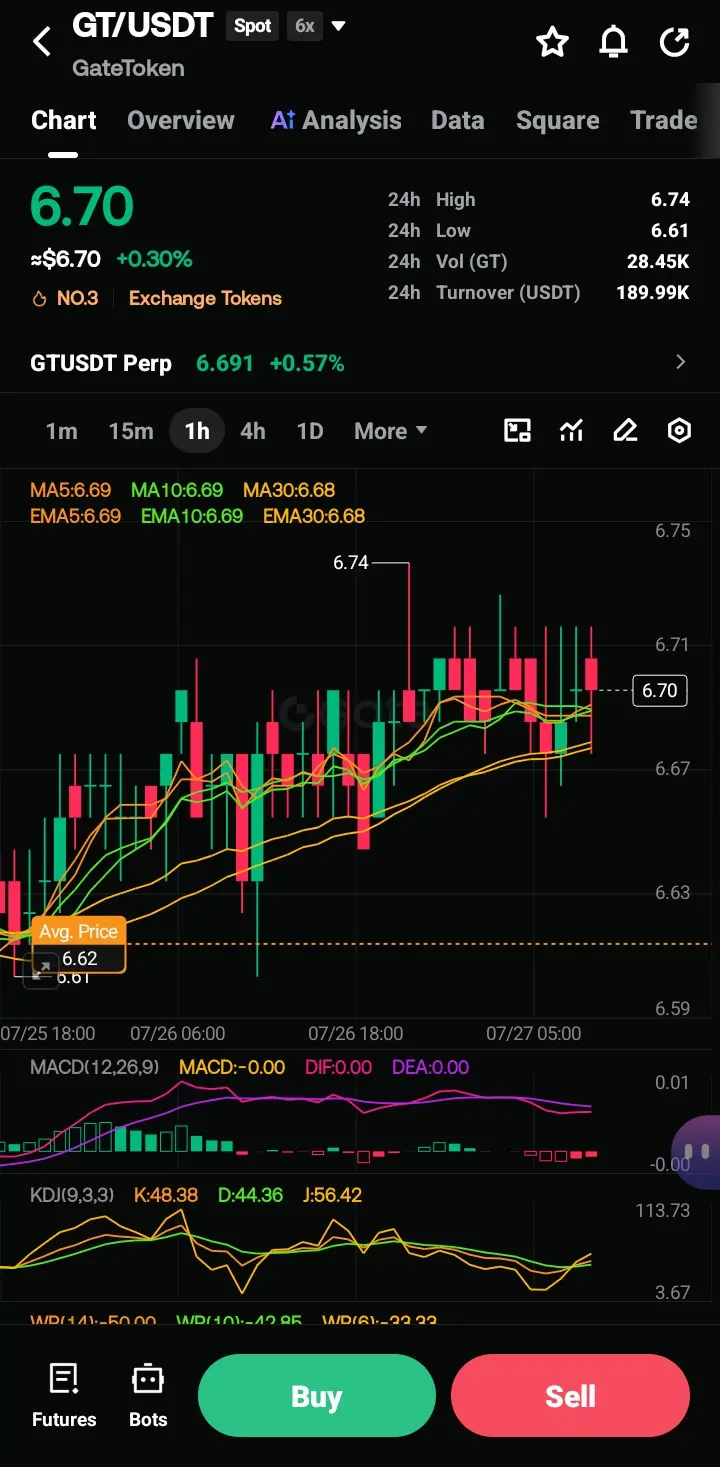Tap the KDJ(9,3,3) indicator label
This screenshot has width=720, height=1467.
(74, 1195)
